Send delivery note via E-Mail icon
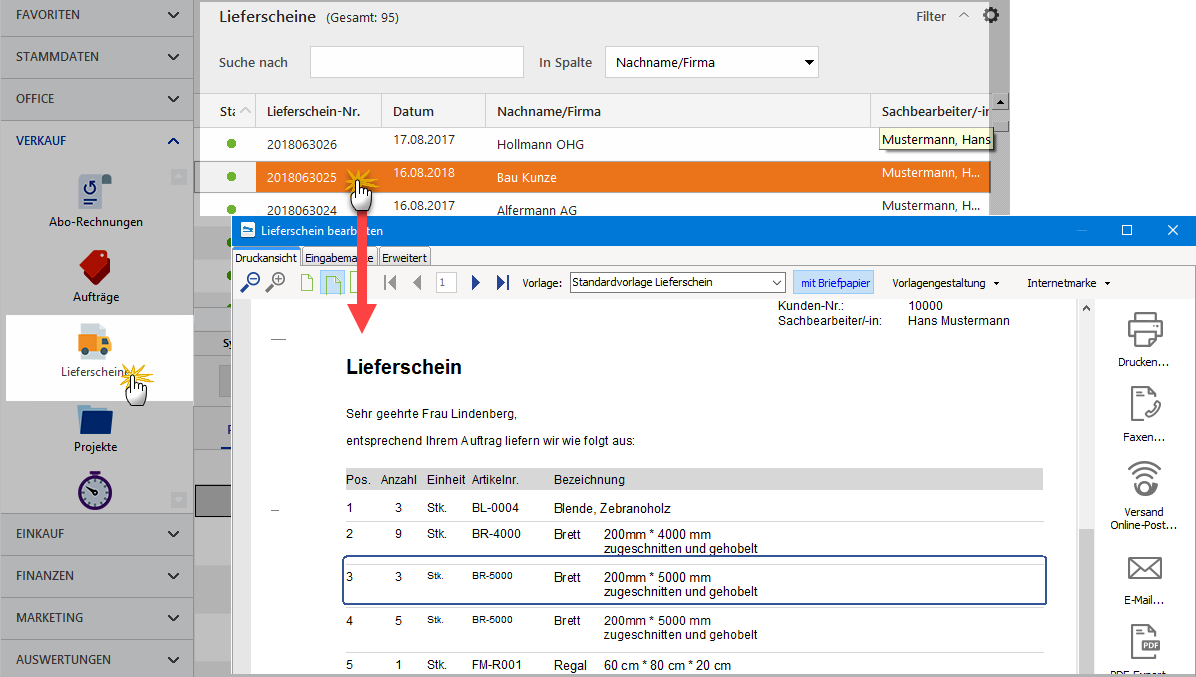The height and width of the screenshot is (677, 1196). click(x=1144, y=568)
